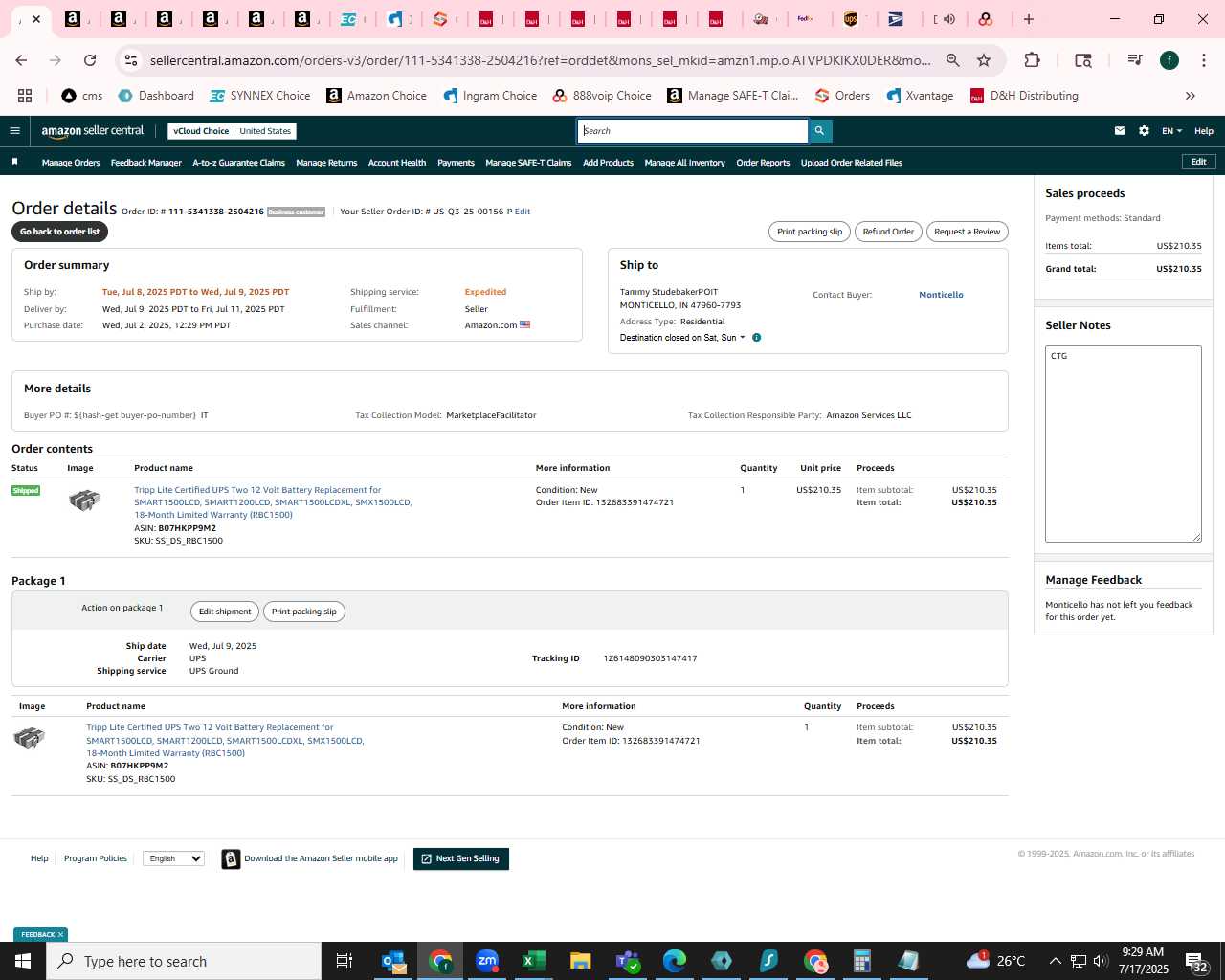Expand the EN language dropdown
This screenshot has height=980, width=1225.
coord(1172,131)
